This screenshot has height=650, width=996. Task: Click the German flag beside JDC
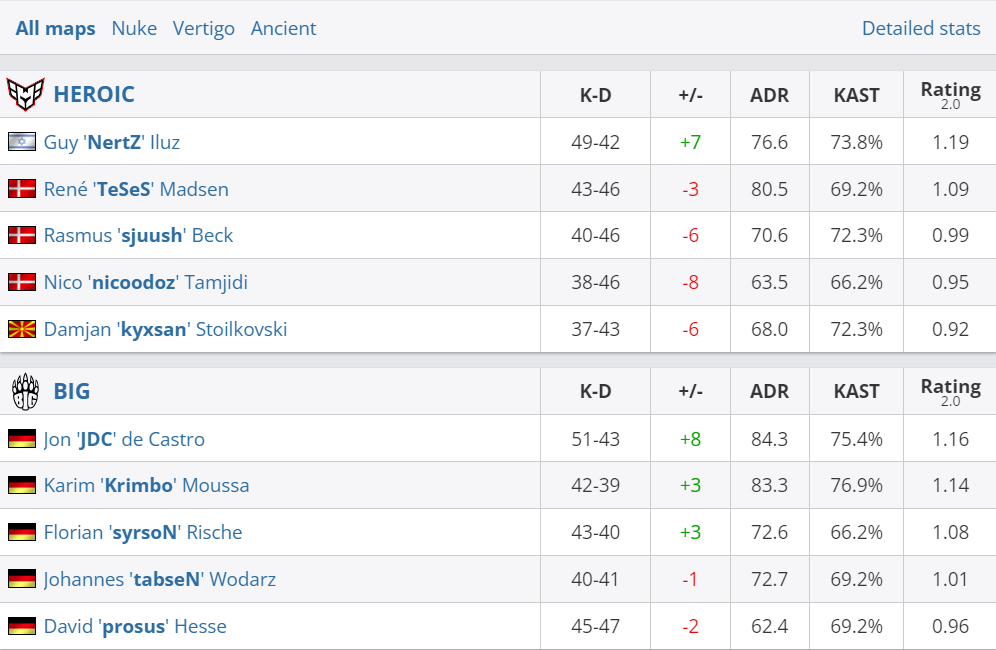pos(22,439)
